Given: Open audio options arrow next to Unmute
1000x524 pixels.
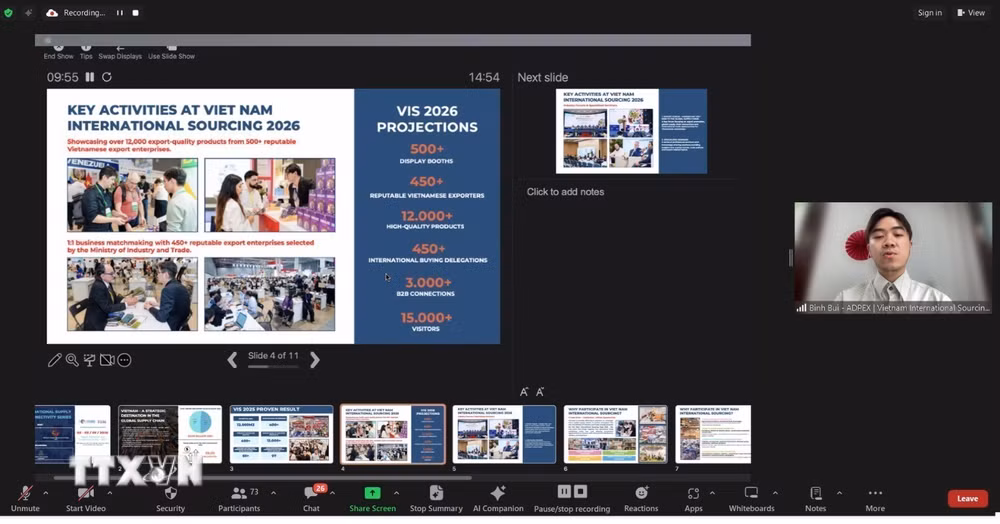Looking at the screenshot, I should point(45,493).
